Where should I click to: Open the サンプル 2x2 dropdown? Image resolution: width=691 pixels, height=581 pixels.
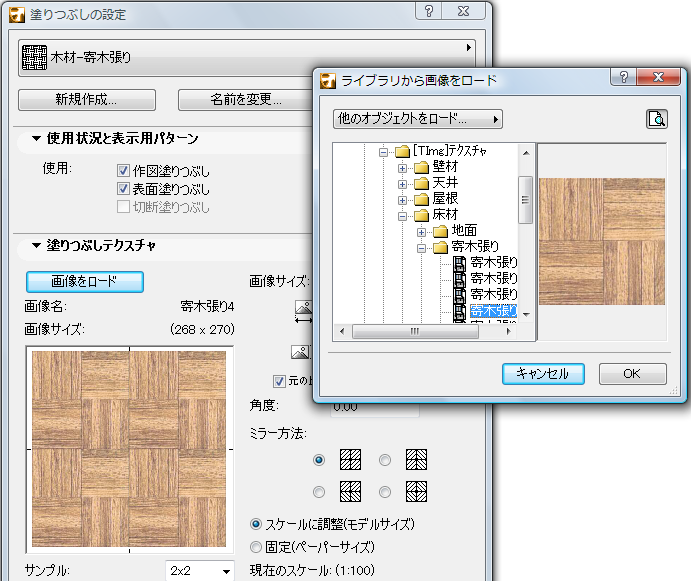pyautogui.click(x=200, y=571)
